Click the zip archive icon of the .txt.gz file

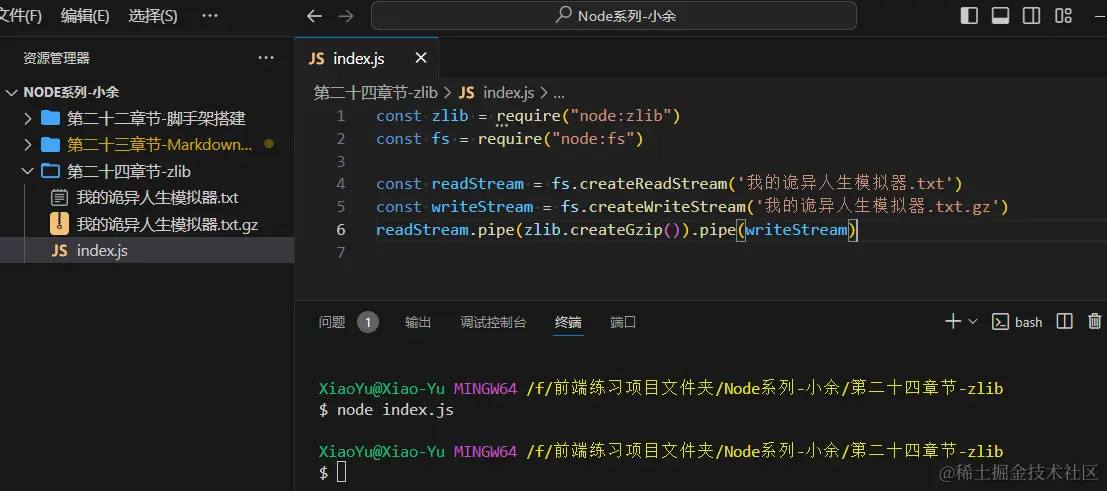pos(59,224)
